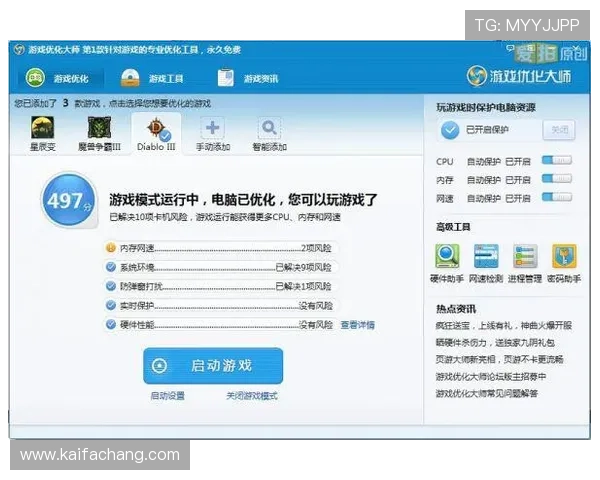This screenshot has width=600, height=480.
Task: Click the 热点资讯 heading
Action: tap(456, 309)
